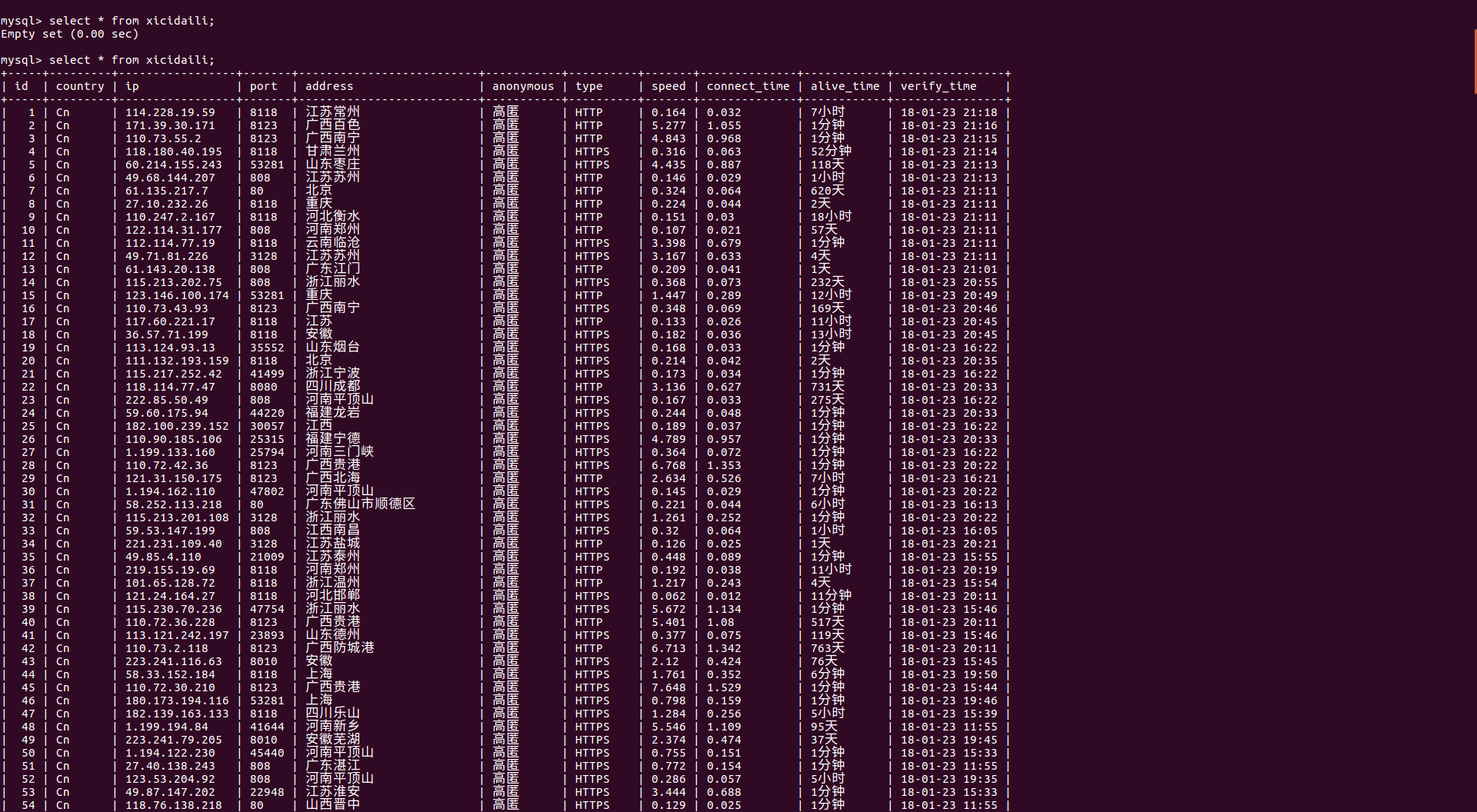The image size is (1477, 812).
Task: Click the 'ip' column header
Action: (x=132, y=86)
